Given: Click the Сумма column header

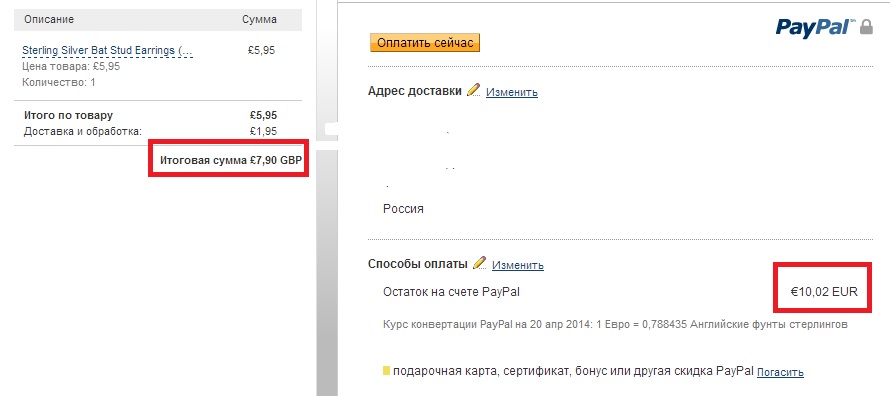Looking at the screenshot, I should coord(259,19).
